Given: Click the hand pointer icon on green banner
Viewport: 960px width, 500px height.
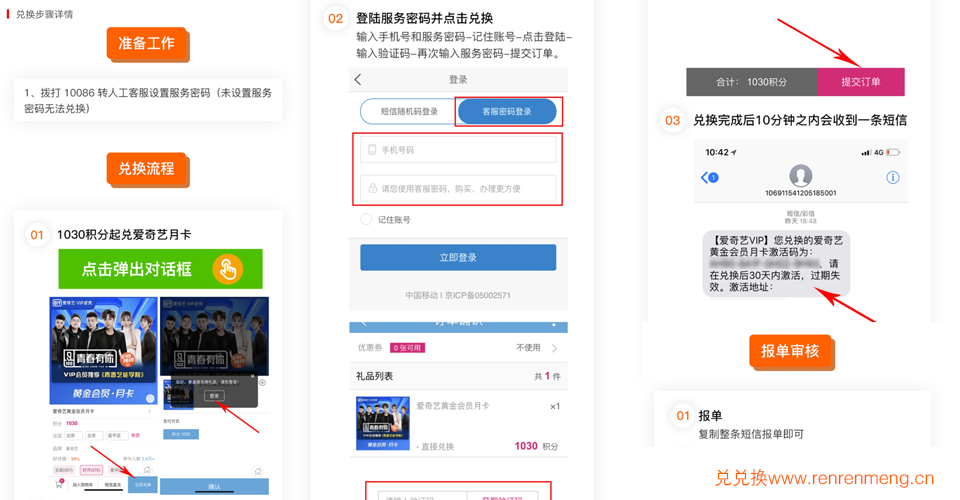Looking at the screenshot, I should [x=228, y=269].
